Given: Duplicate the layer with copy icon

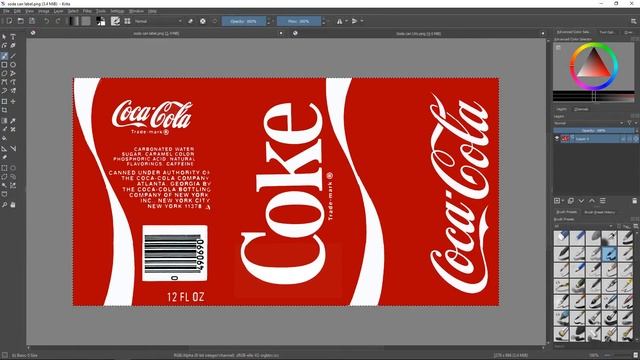Looking at the screenshot, I should (x=571, y=200).
